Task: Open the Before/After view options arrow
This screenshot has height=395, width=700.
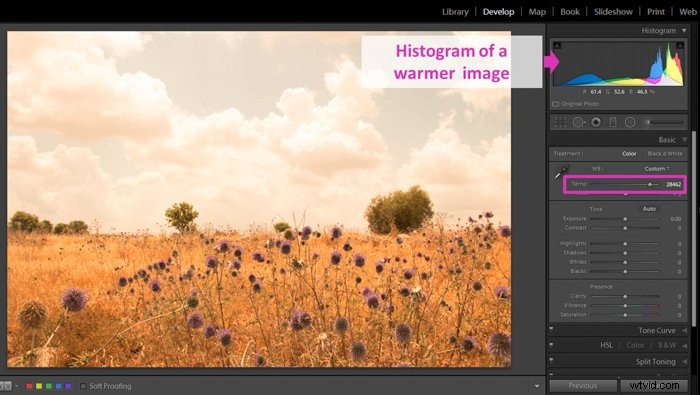Action: 17,386
